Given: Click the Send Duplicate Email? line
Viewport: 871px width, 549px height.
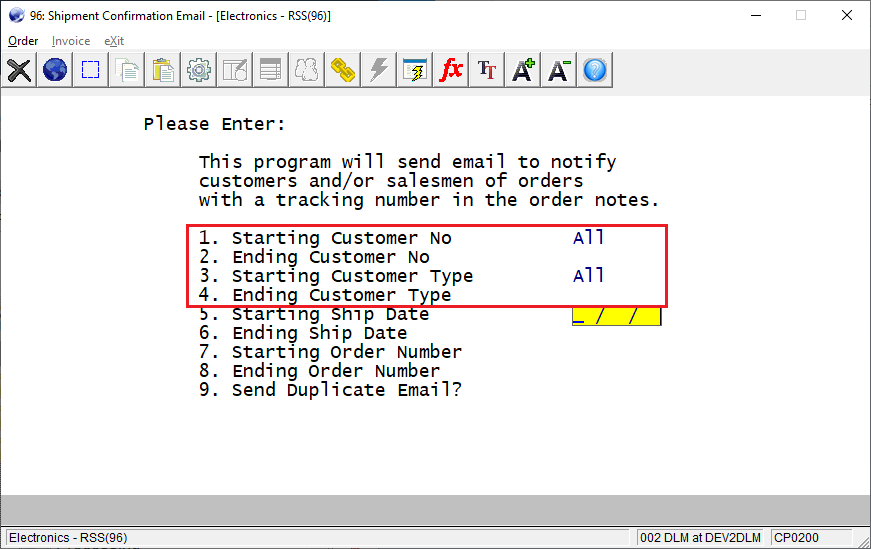Looking at the screenshot, I should [330, 390].
